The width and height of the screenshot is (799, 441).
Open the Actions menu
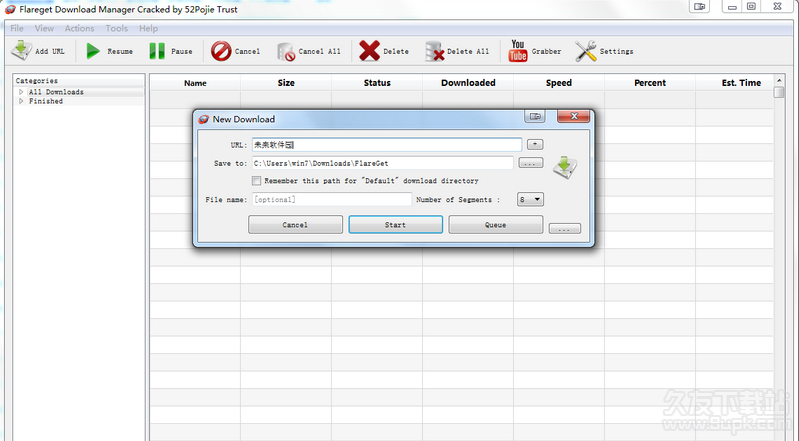pos(79,29)
